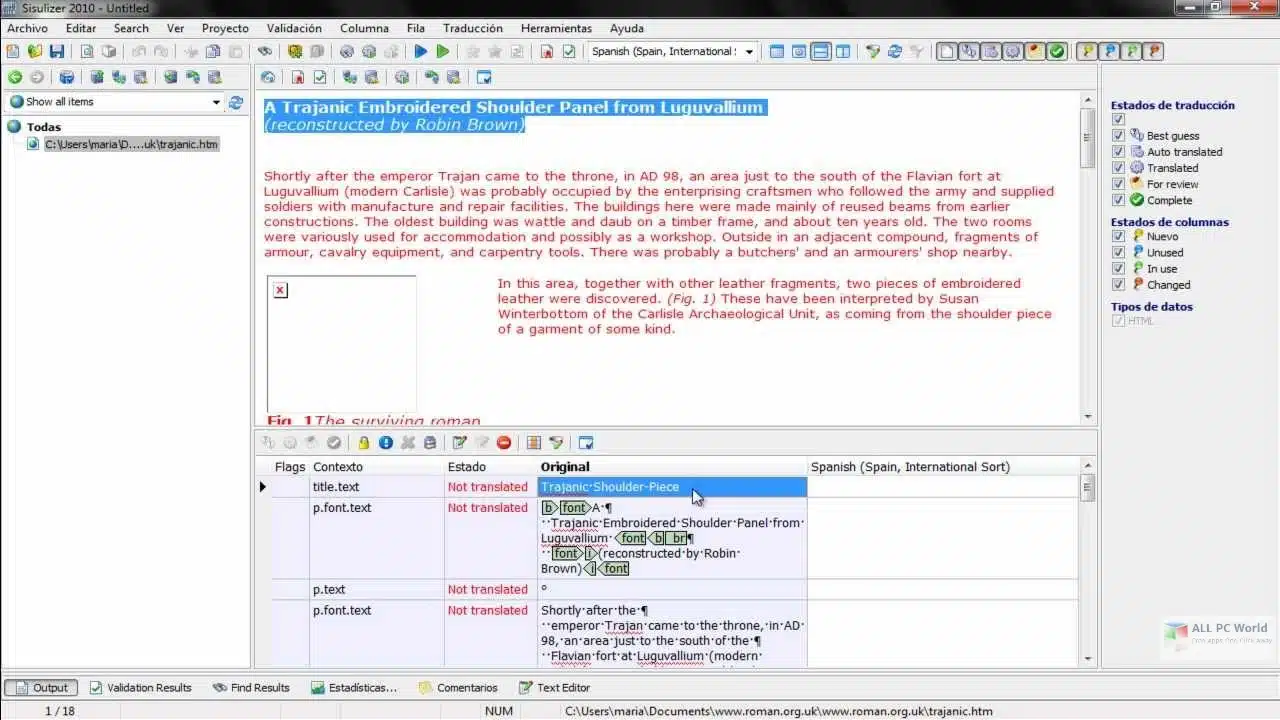Click the blue Build All play arrow
This screenshot has height=720, width=1280.
421,51
